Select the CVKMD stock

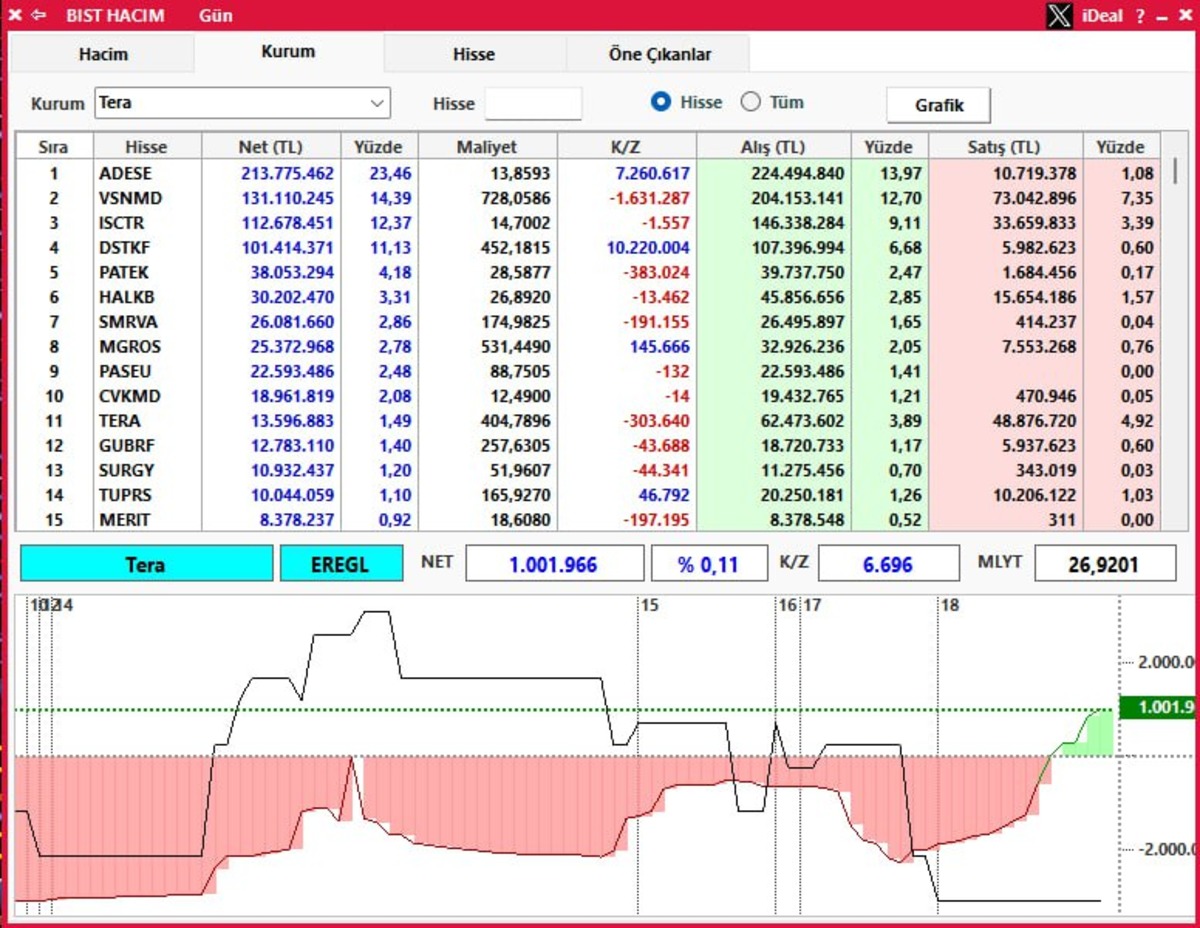(128, 396)
